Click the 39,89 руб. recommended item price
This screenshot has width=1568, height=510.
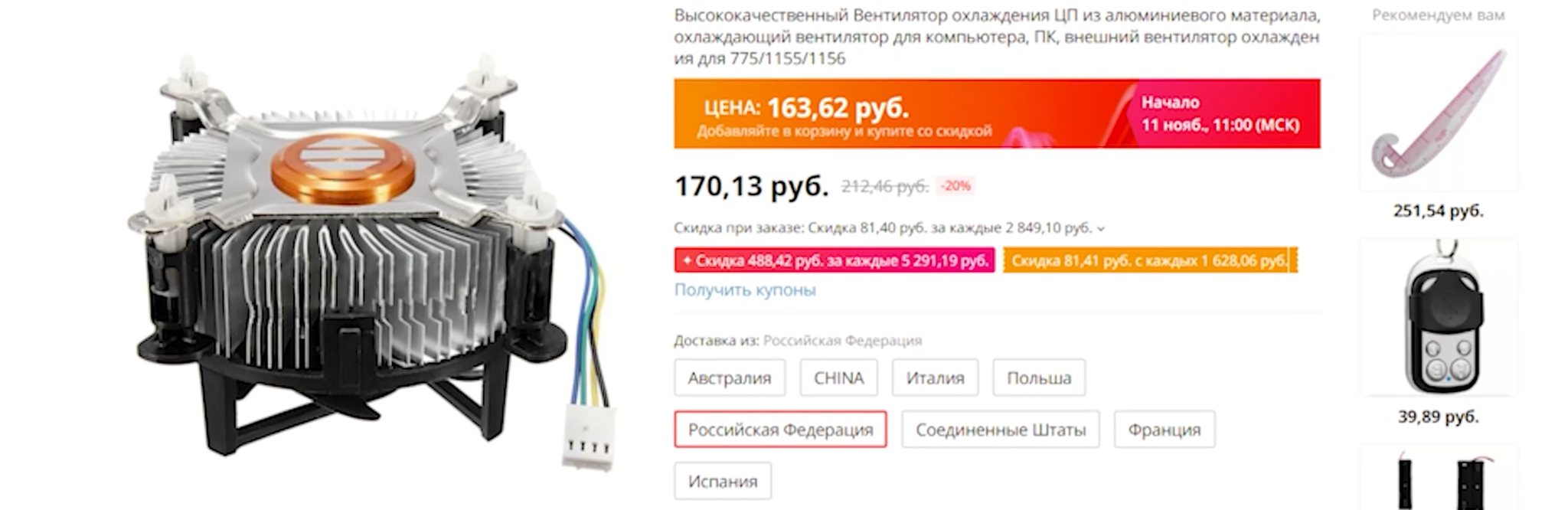pyautogui.click(x=1438, y=417)
